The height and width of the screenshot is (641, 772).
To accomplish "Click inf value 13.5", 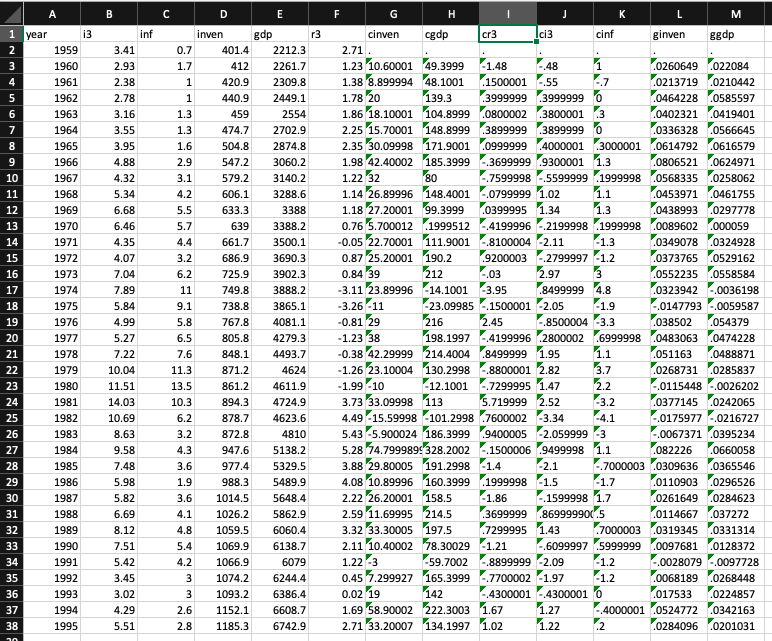I will coord(166,386).
